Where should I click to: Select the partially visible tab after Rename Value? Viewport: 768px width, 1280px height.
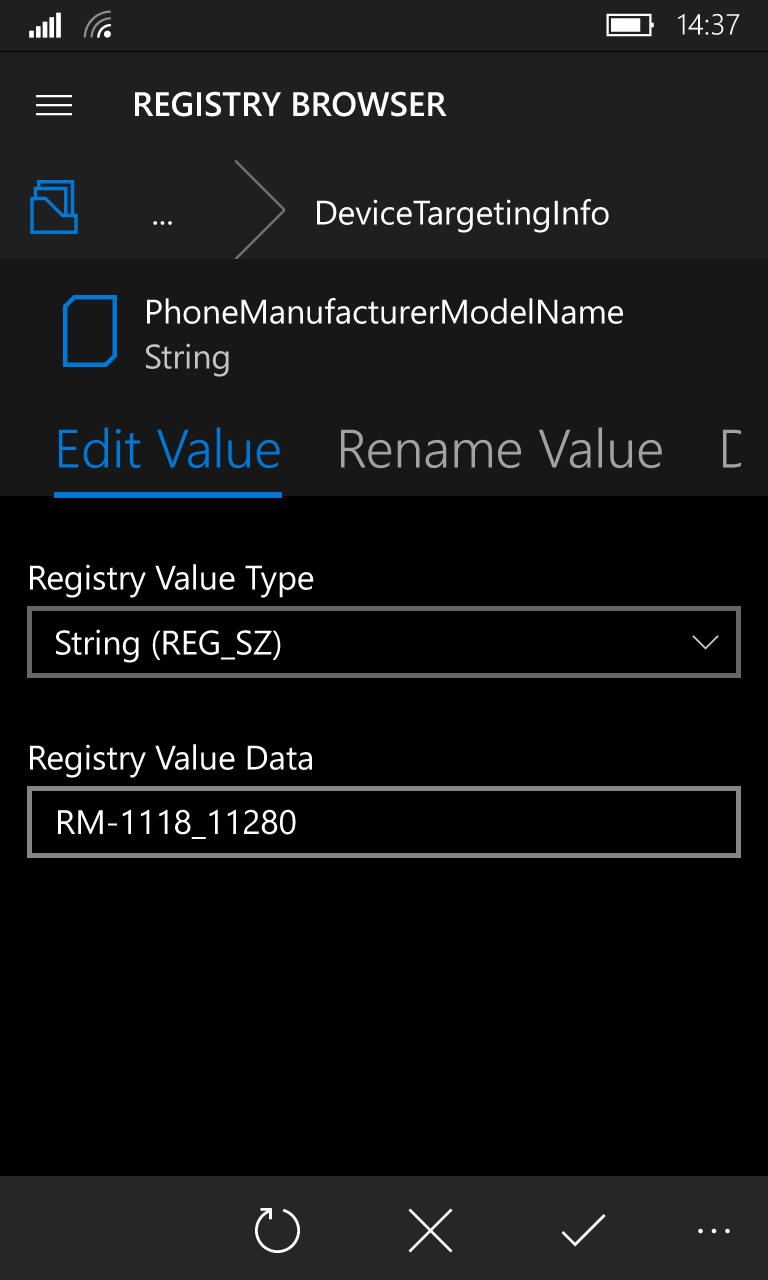pyautogui.click(x=731, y=450)
